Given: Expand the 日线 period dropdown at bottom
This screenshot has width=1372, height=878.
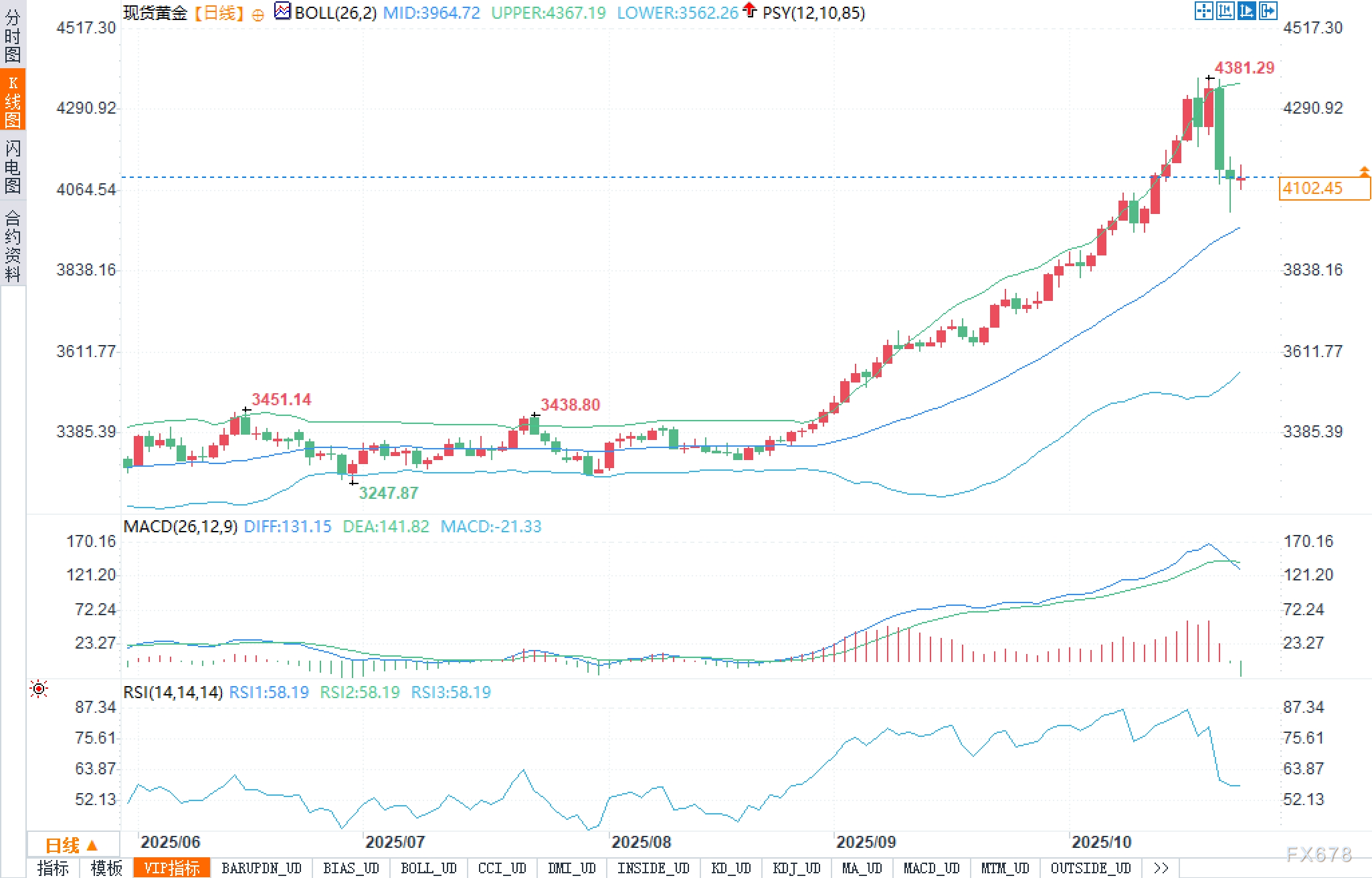Looking at the screenshot, I should [x=72, y=845].
